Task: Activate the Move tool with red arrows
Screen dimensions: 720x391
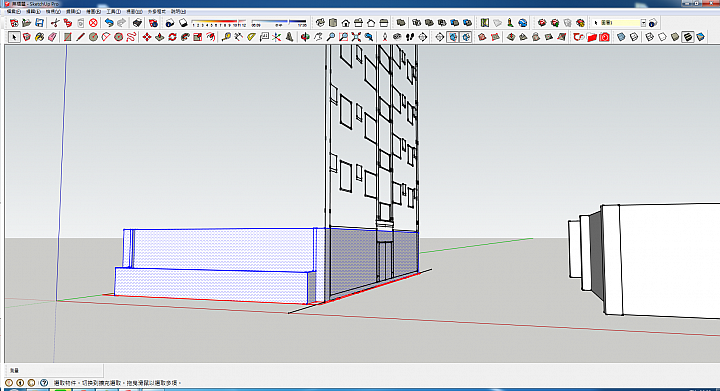Action: tap(147, 37)
